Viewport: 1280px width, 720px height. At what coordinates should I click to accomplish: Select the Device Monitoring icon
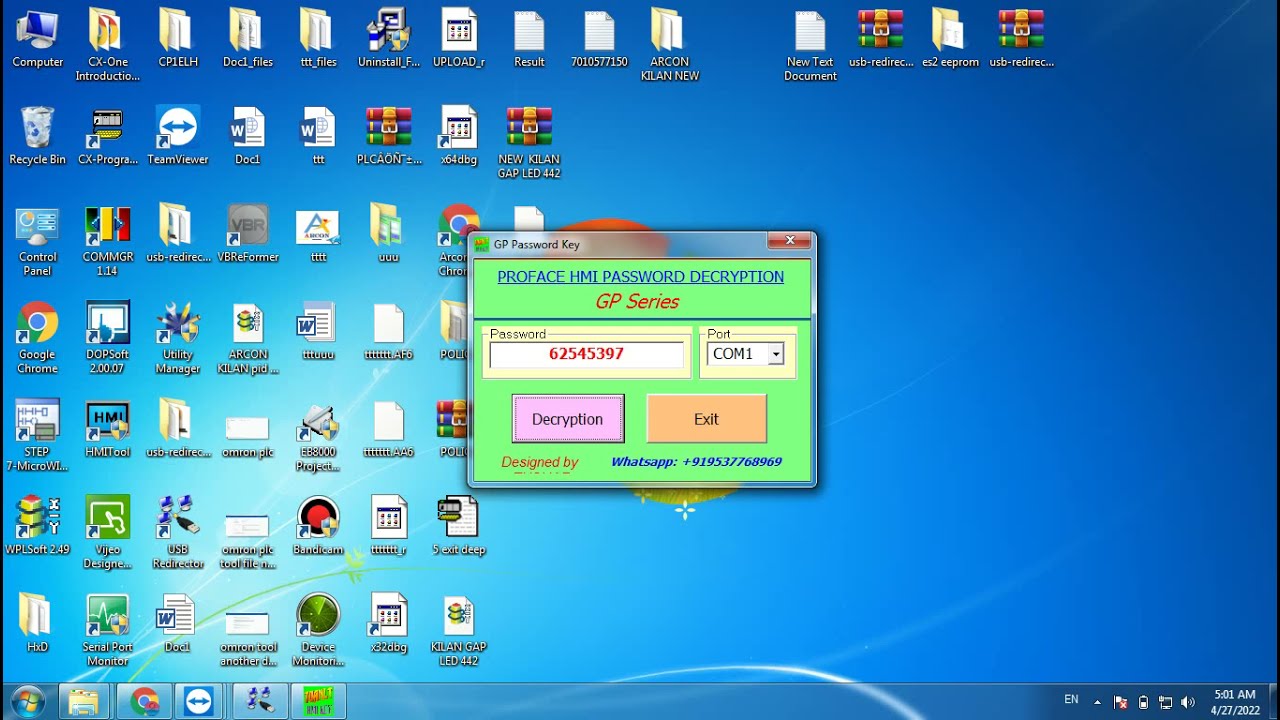pyautogui.click(x=318, y=630)
